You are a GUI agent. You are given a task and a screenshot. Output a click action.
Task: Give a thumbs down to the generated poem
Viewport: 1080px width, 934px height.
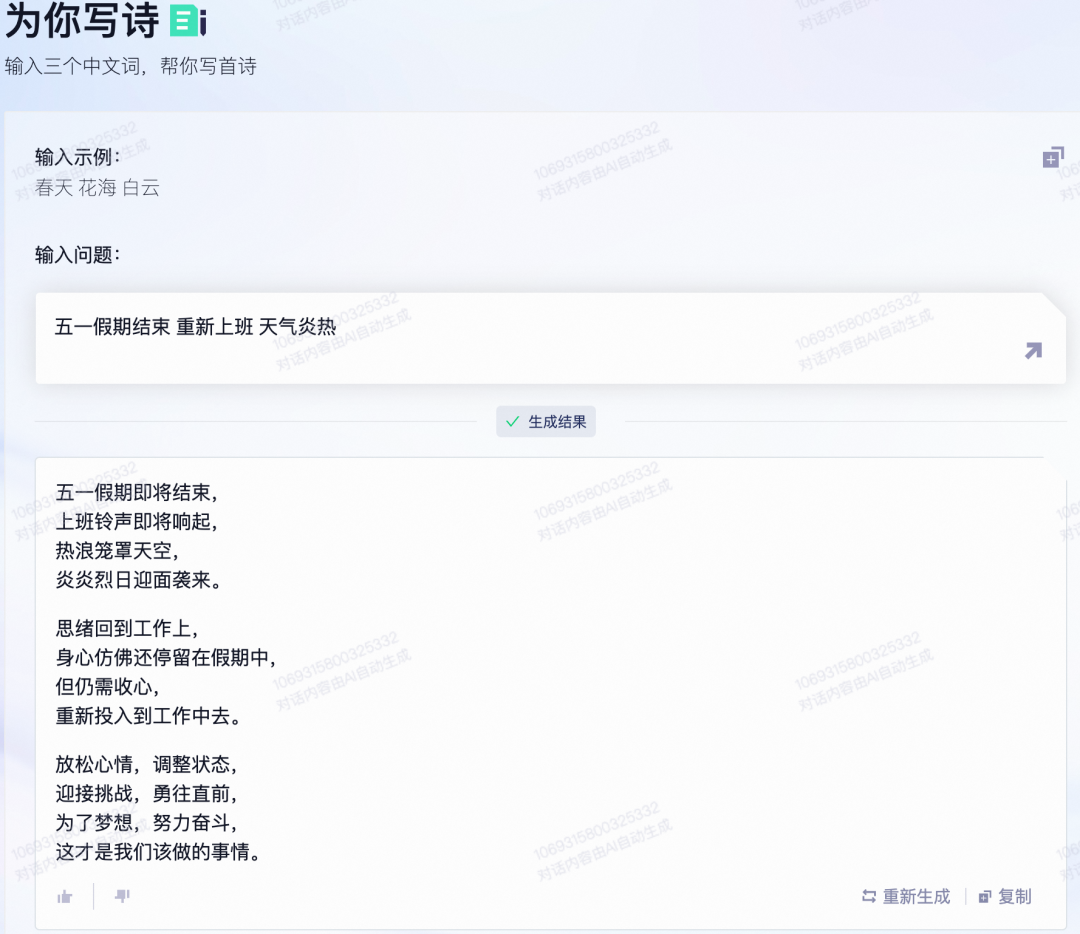[x=121, y=897]
